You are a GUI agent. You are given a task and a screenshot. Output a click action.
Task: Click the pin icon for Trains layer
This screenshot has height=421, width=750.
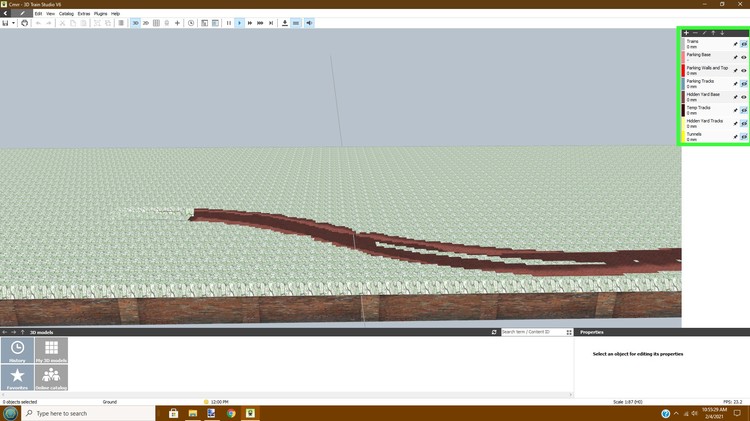tap(736, 44)
